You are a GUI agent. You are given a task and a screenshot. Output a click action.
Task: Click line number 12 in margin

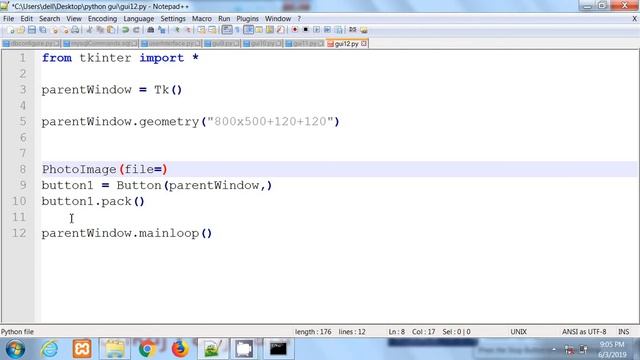point(19,233)
